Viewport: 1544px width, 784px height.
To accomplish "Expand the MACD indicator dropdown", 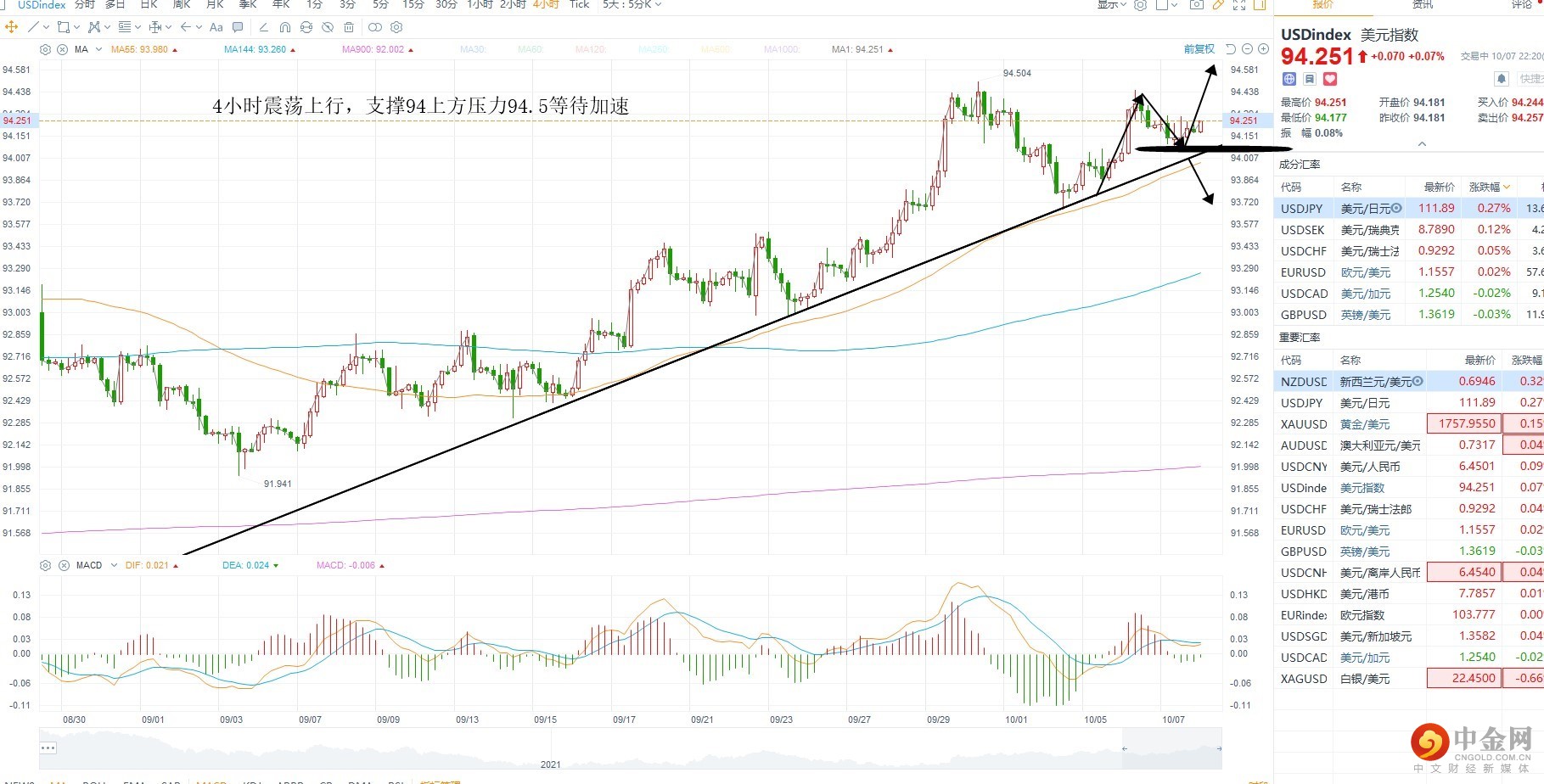I will [114, 565].
